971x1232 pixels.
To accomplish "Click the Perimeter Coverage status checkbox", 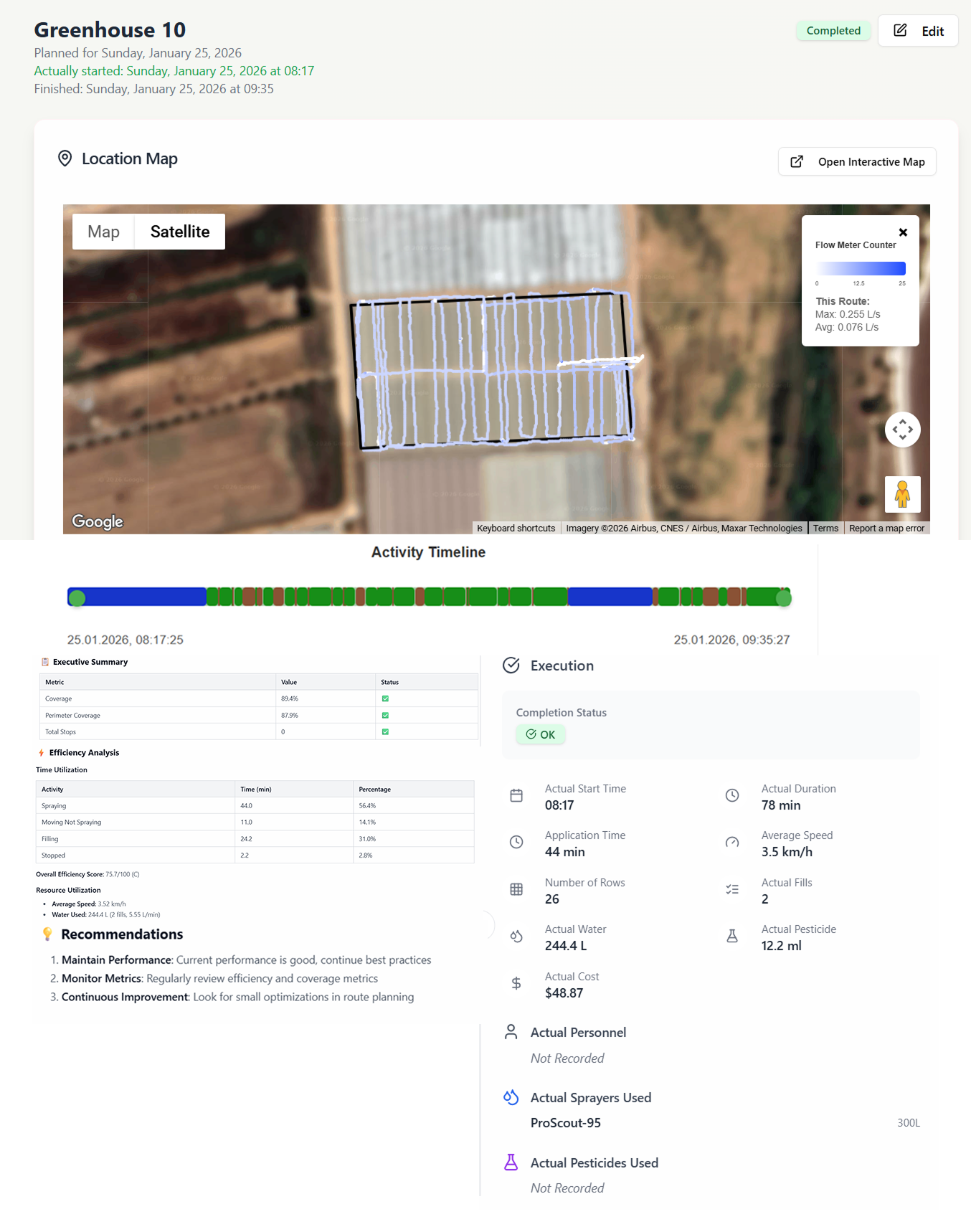I will point(385,716).
